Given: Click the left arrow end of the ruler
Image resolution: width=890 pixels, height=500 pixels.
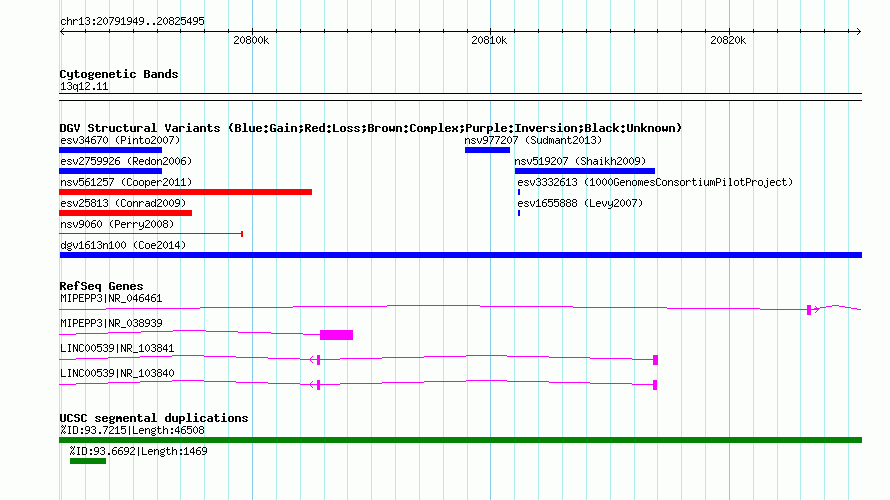Looking at the screenshot, I should (x=62, y=31).
